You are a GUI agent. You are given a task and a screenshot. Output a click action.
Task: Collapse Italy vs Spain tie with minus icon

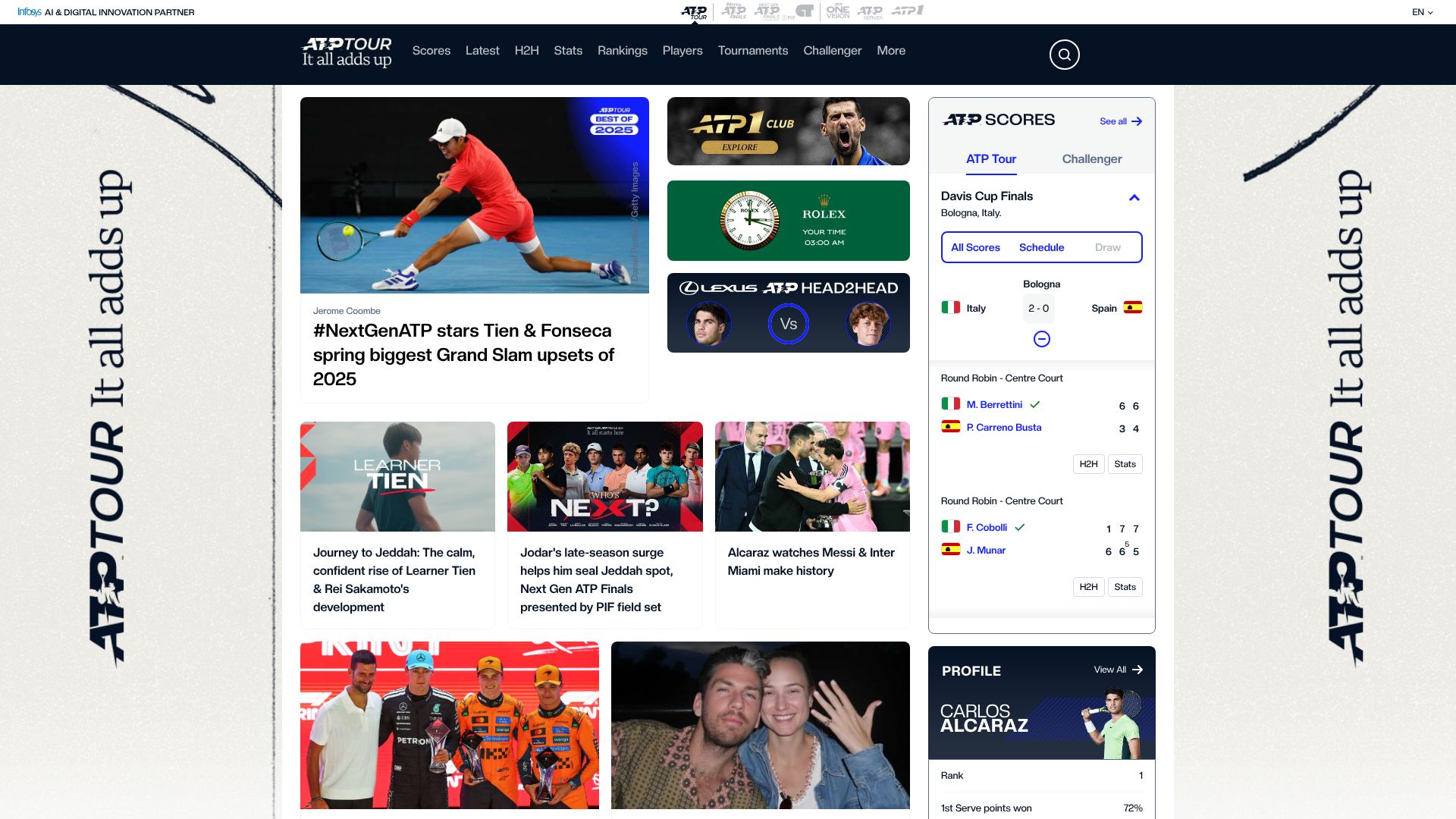pyautogui.click(x=1041, y=339)
